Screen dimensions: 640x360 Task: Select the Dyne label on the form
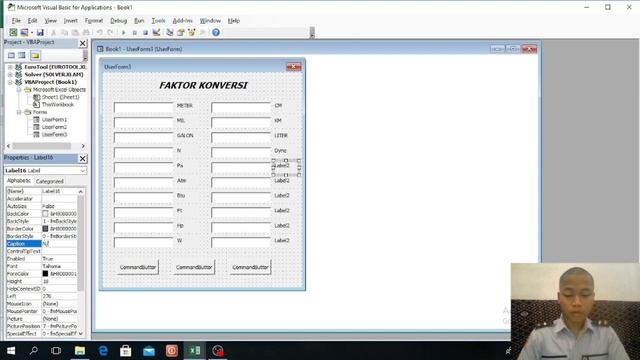point(280,151)
